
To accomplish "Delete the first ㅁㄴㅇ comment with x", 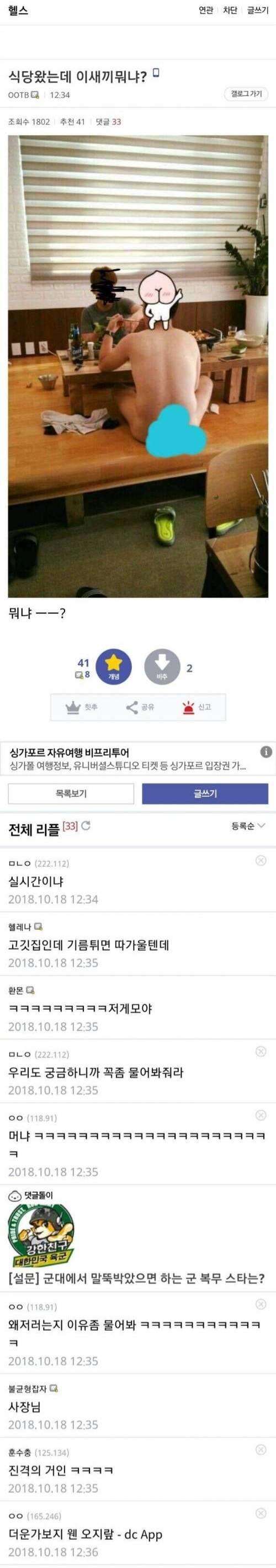I will (x=261, y=860).
